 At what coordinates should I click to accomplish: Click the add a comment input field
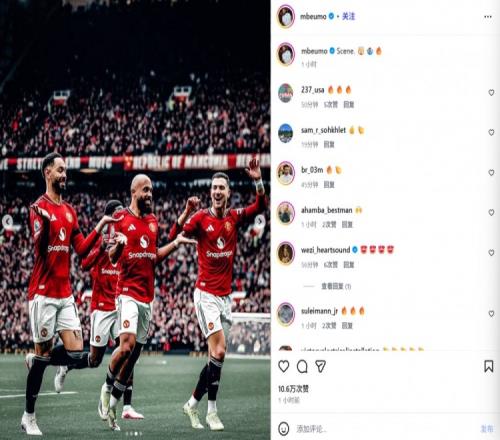(x=385, y=429)
